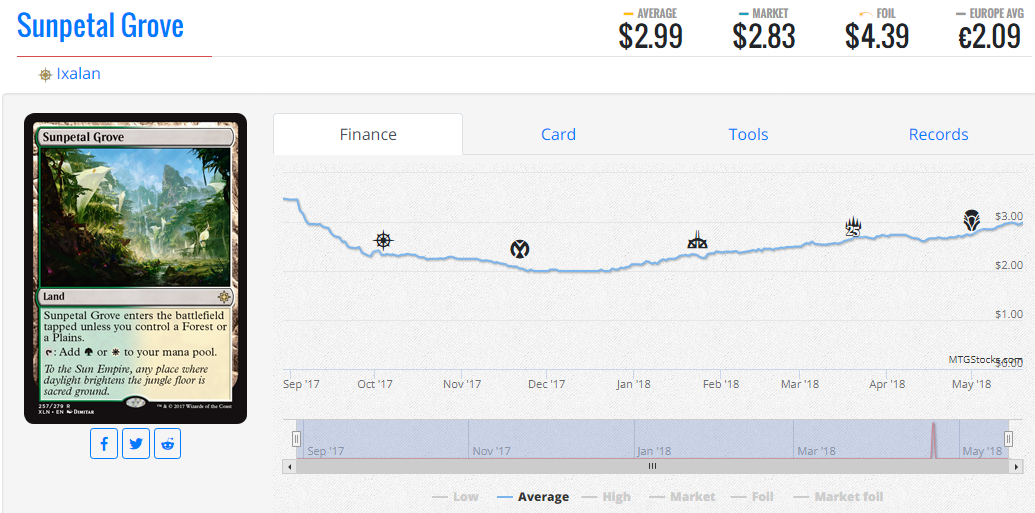Image resolution: width=1035 pixels, height=513 pixels.
Task: Click the navigator scrollbar thumb grip
Action: click(652, 466)
